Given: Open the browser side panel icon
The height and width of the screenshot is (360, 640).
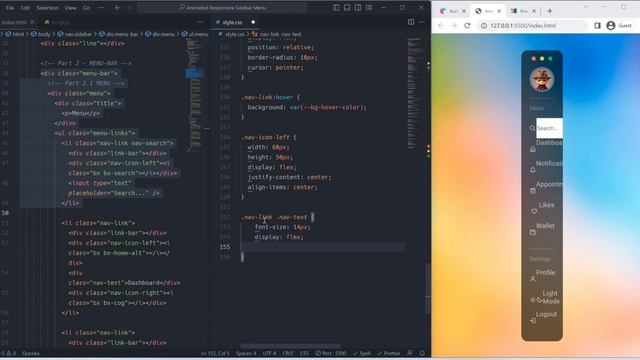Looking at the screenshot, I should coord(598,26).
